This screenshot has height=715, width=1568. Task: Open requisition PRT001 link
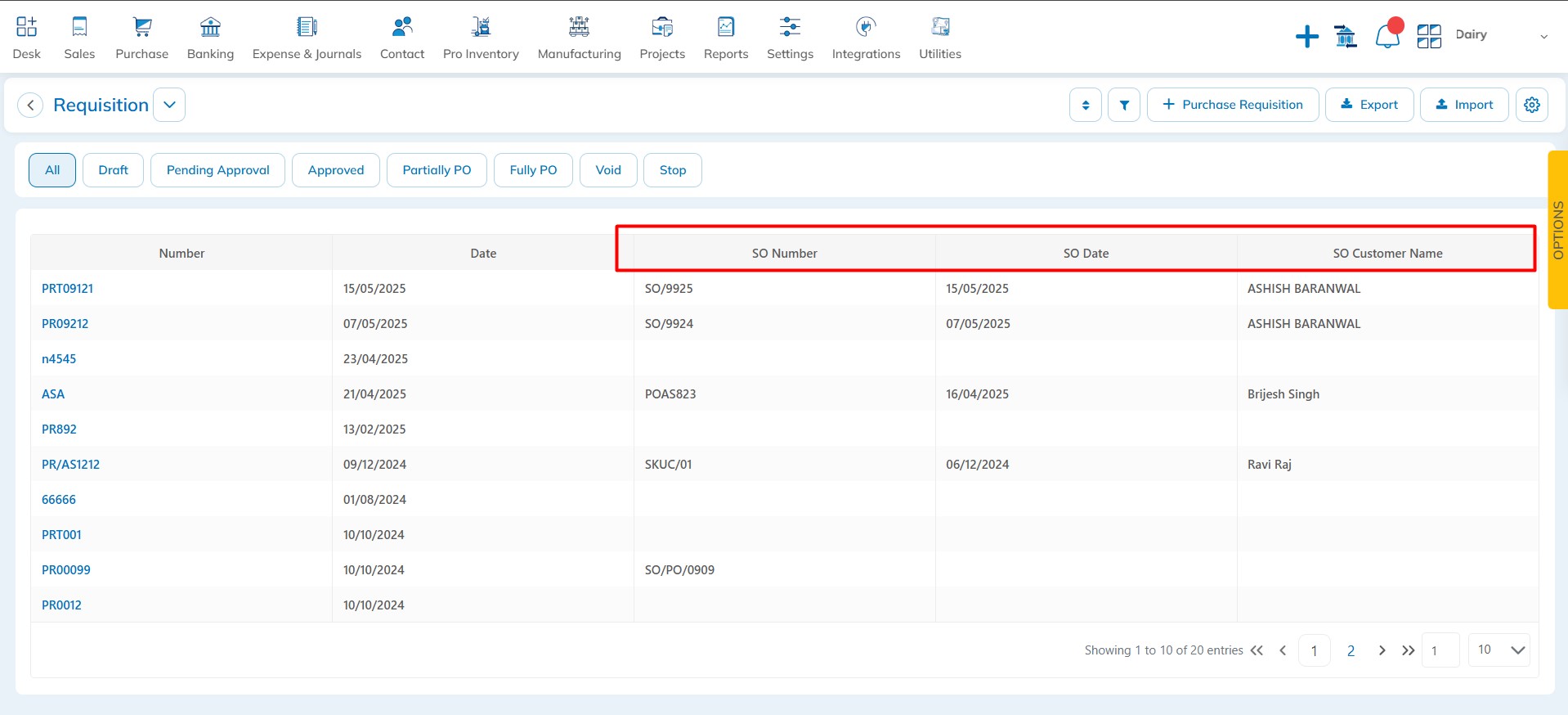pos(61,535)
